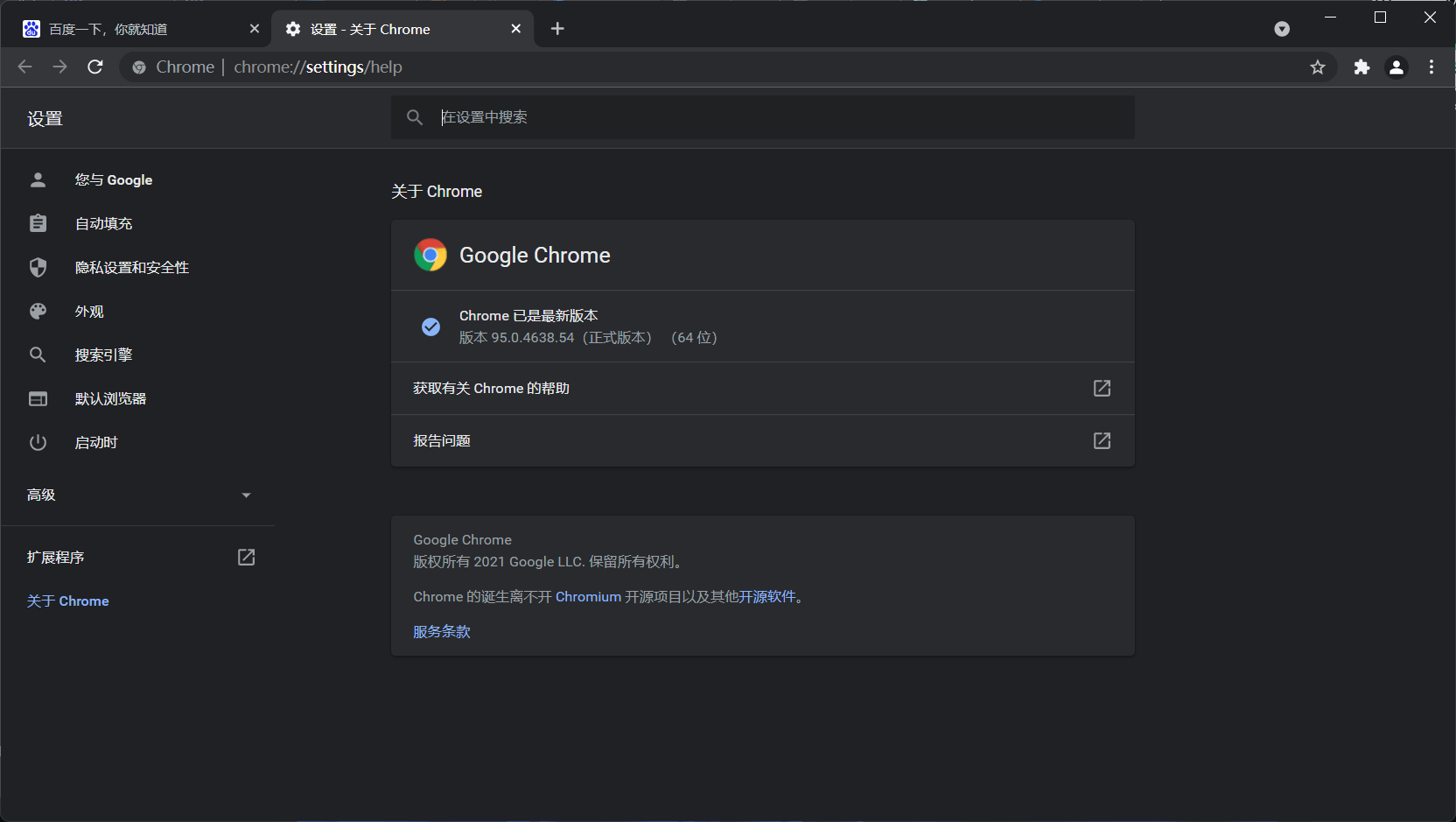The height and width of the screenshot is (822, 1456).
Task: Open Chrome three-dot menu
Action: point(1431,67)
